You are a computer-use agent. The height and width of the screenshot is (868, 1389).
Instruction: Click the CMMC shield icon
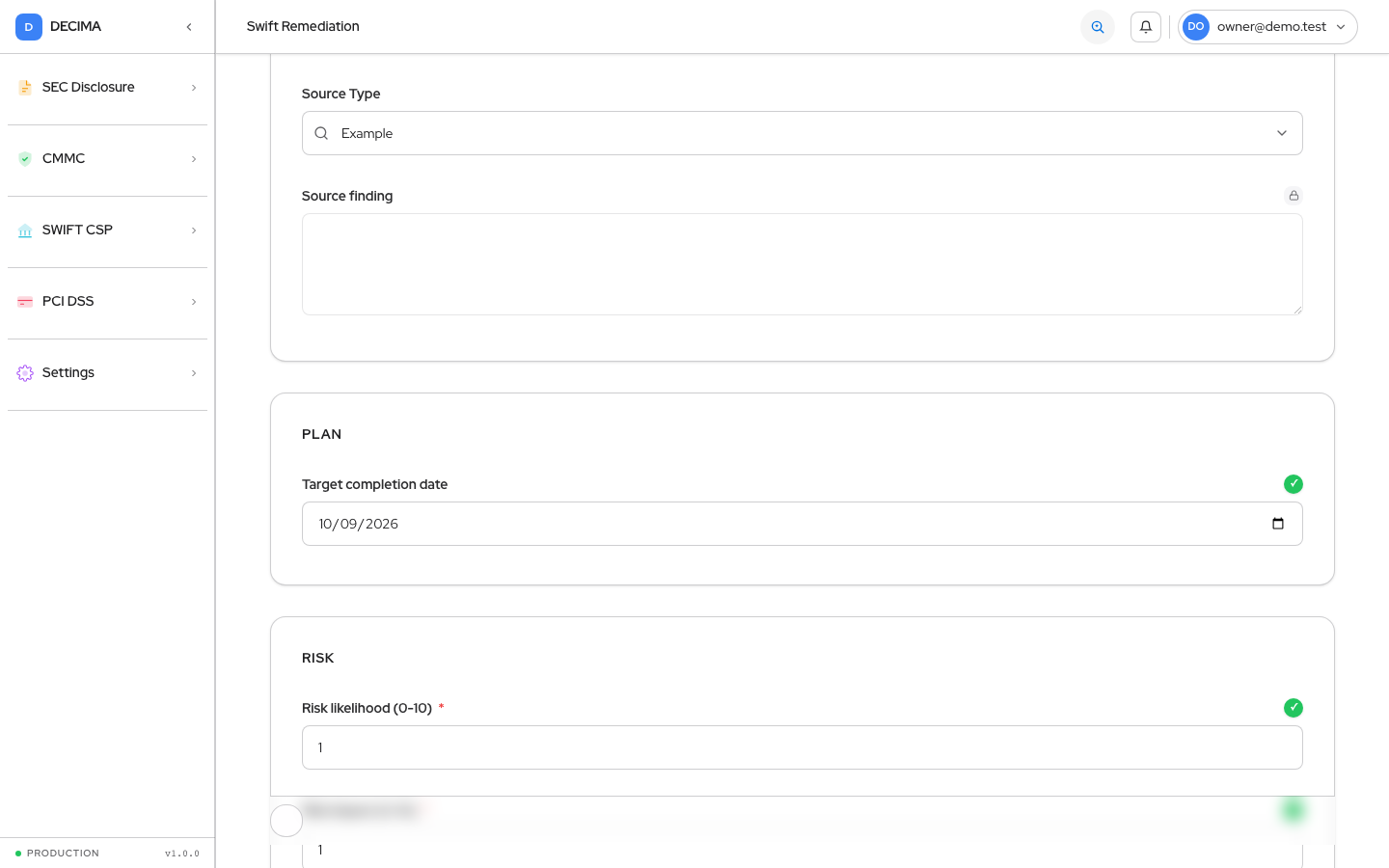25,159
